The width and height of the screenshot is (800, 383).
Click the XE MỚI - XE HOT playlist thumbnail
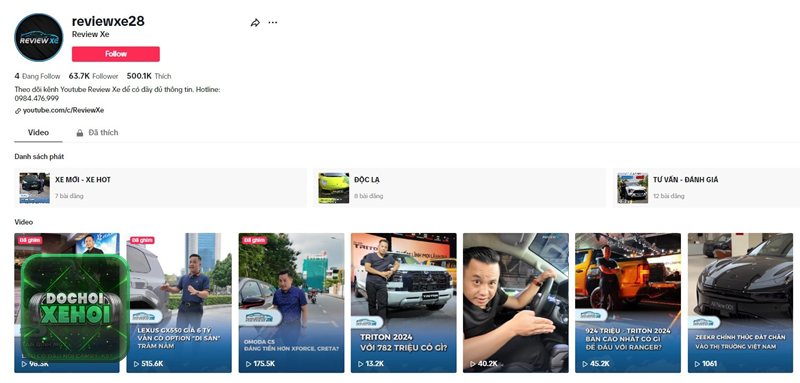(35, 188)
